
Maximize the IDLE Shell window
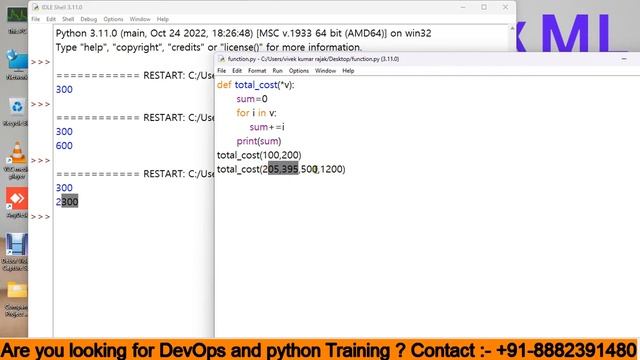484,7
